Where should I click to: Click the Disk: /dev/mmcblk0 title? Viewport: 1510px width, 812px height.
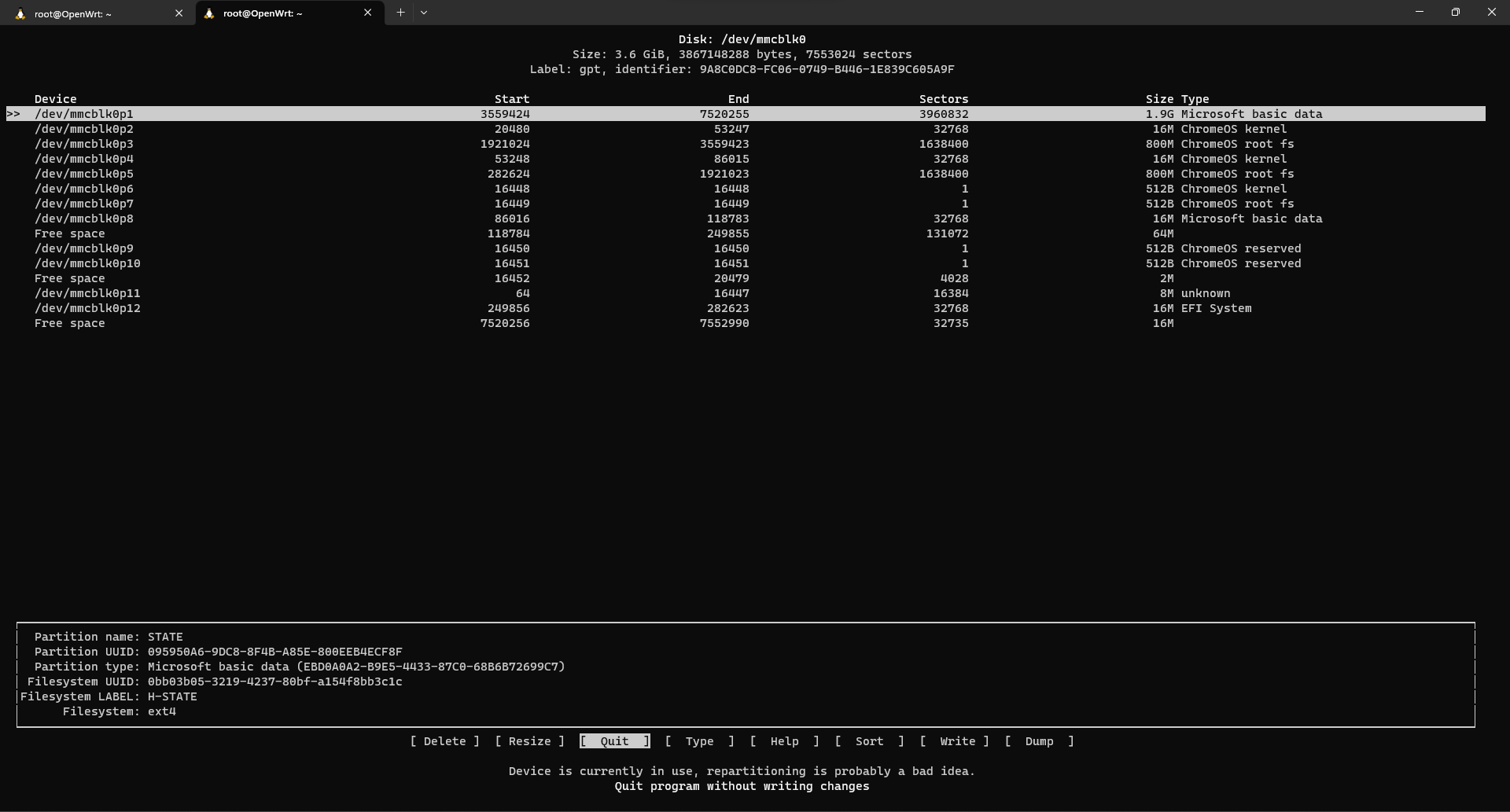[742, 39]
